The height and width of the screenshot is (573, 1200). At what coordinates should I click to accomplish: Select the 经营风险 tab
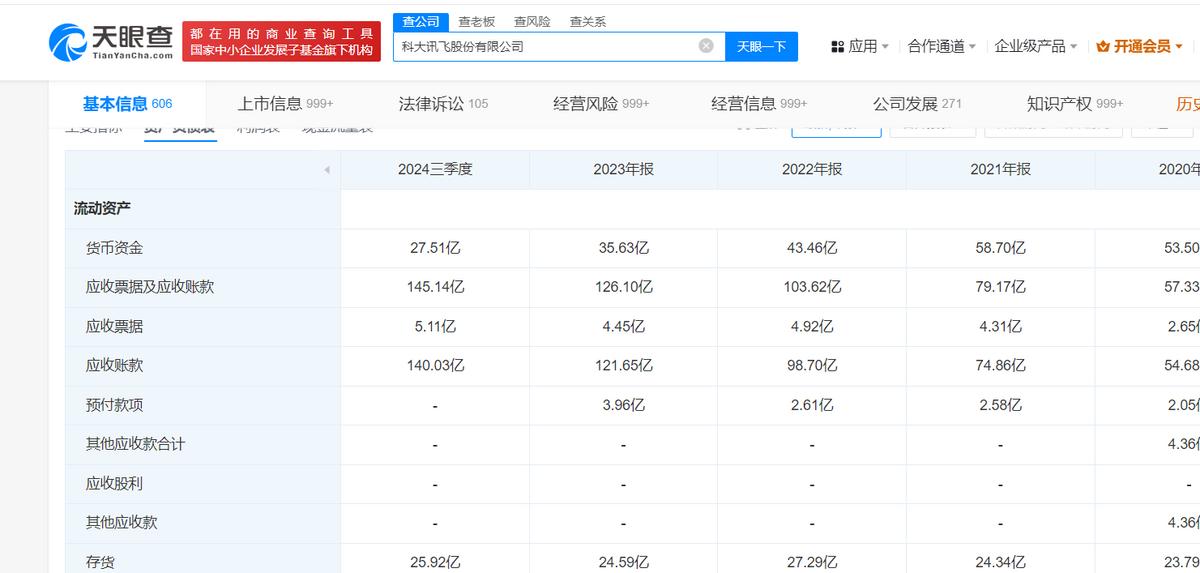[601, 104]
